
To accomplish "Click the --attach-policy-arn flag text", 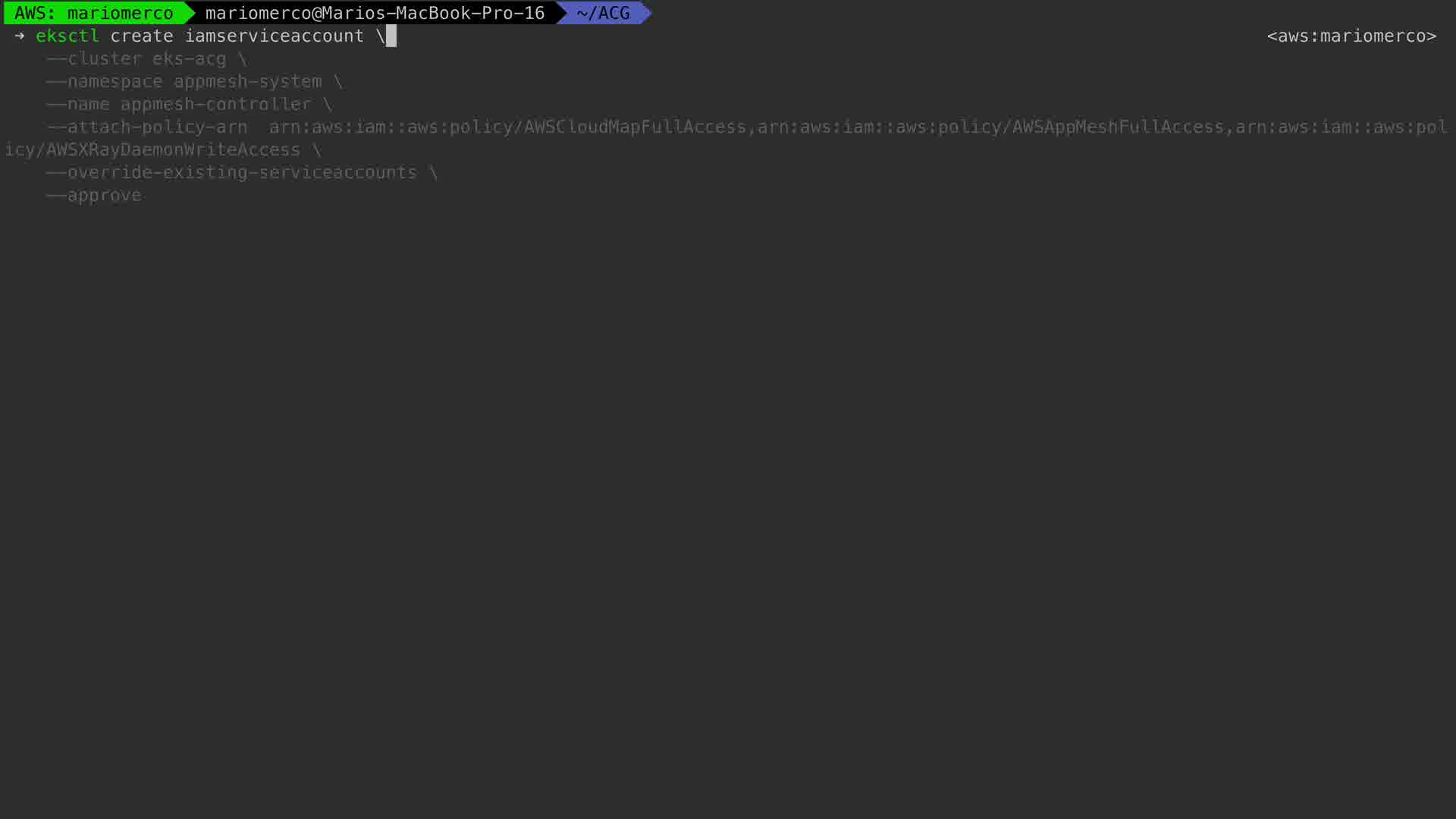I will (x=147, y=127).
